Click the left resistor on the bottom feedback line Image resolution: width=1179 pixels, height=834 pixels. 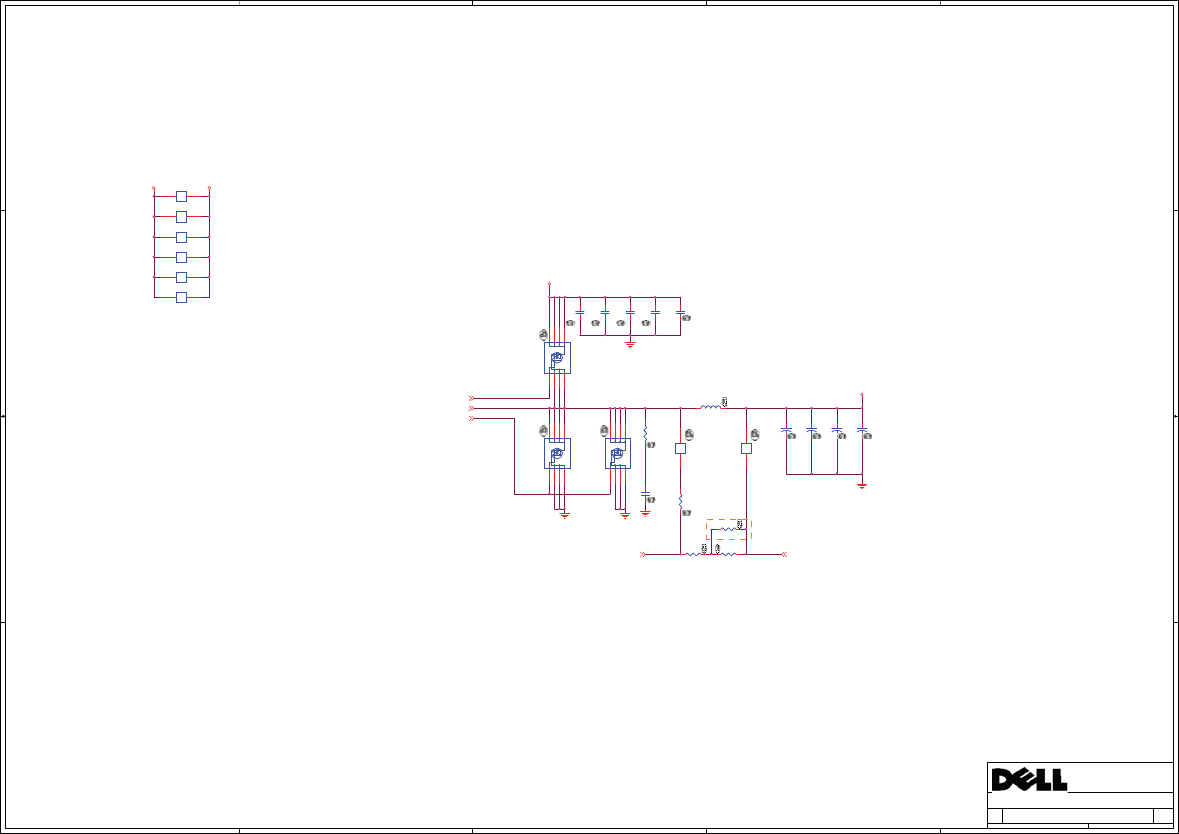pos(693,554)
